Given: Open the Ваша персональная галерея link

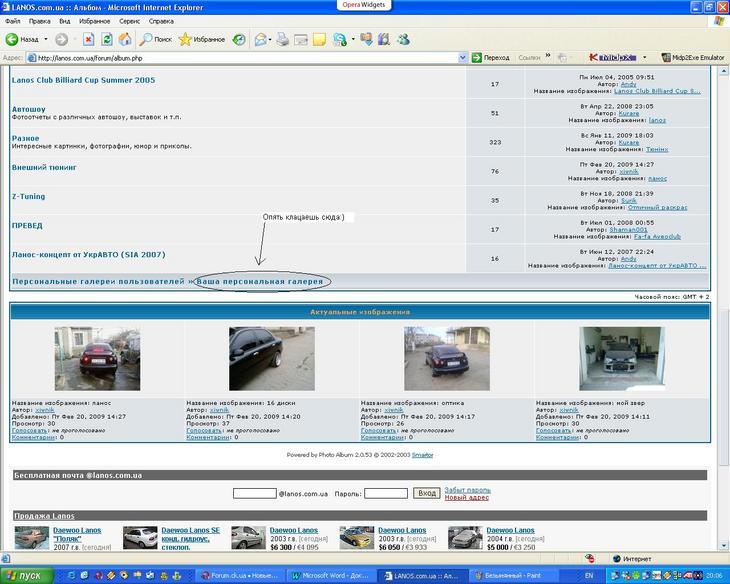Looking at the screenshot, I should [260, 282].
